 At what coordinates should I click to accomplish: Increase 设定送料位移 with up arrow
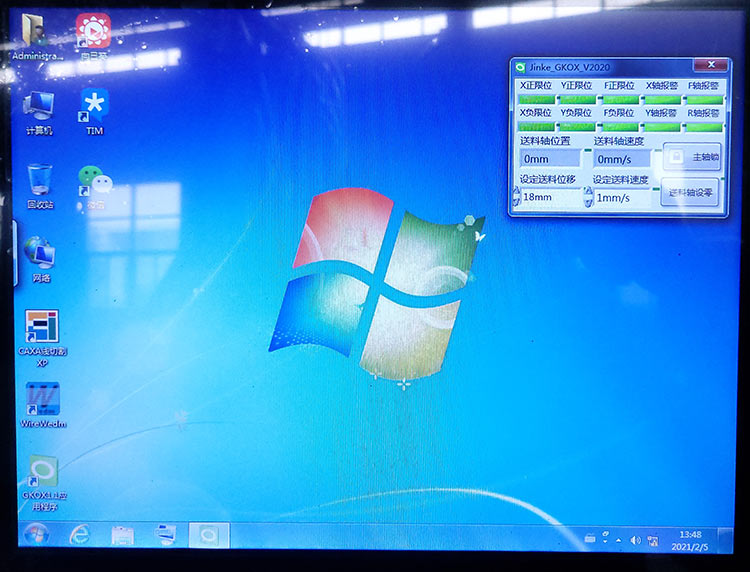517,192
